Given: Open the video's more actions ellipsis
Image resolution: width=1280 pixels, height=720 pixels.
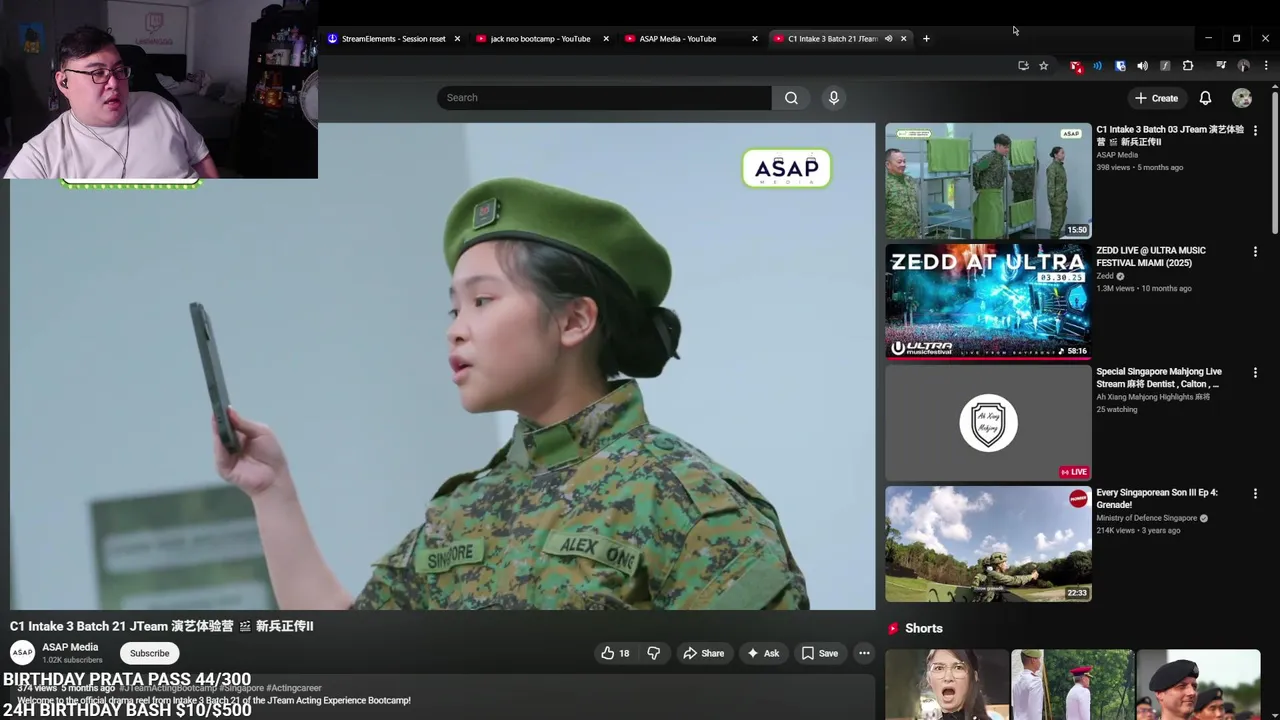Looking at the screenshot, I should pos(864,653).
